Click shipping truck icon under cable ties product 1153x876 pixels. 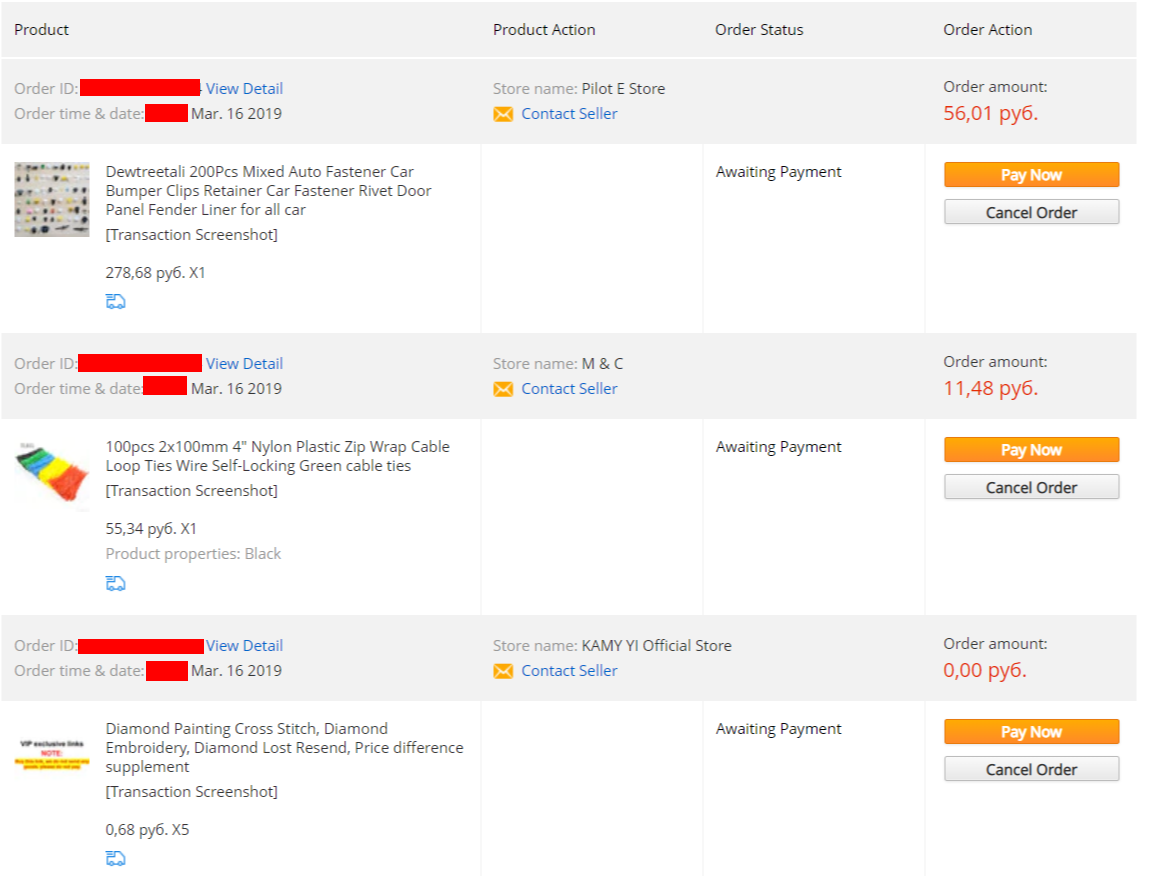click(x=115, y=583)
